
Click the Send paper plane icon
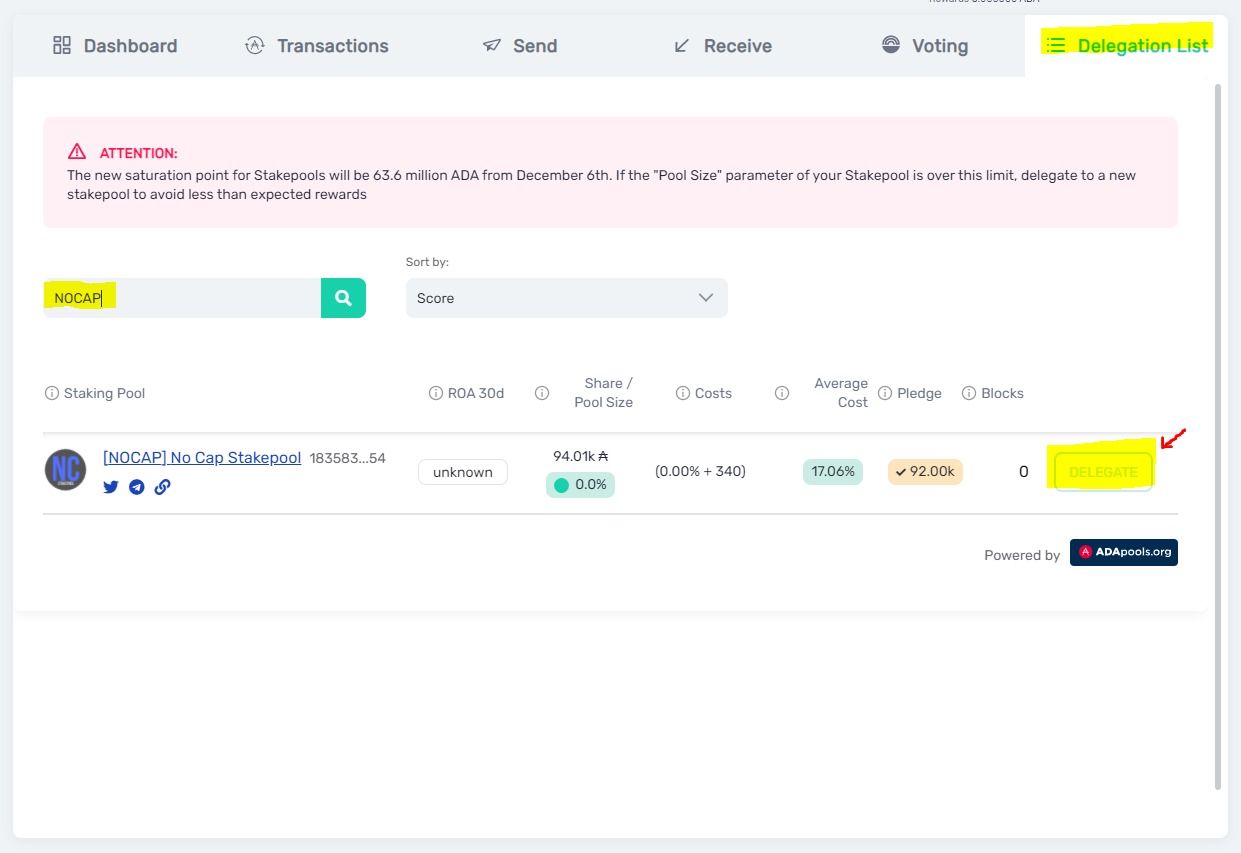tap(491, 45)
